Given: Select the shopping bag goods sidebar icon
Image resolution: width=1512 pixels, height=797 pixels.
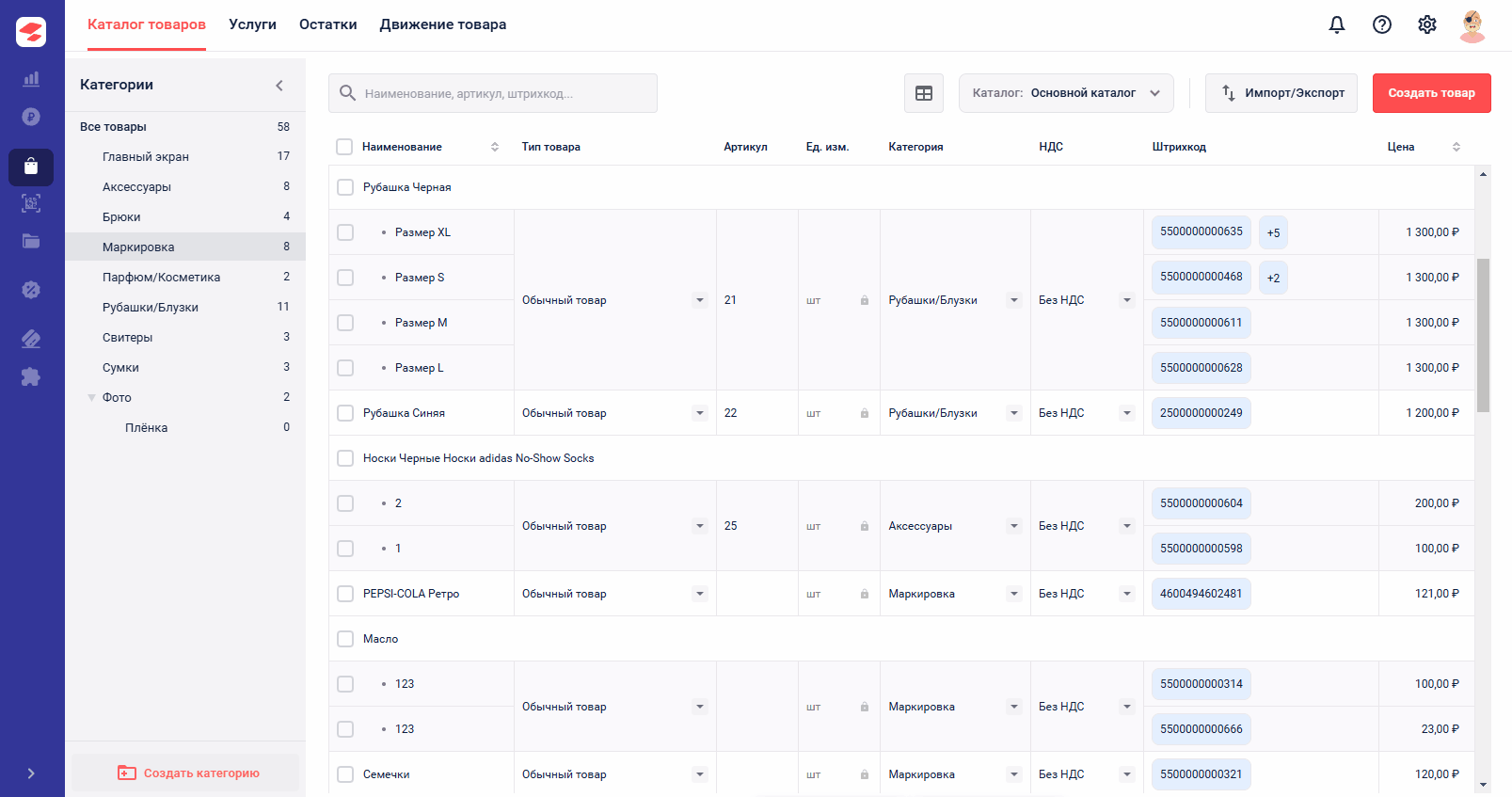Looking at the screenshot, I should pos(31,167).
